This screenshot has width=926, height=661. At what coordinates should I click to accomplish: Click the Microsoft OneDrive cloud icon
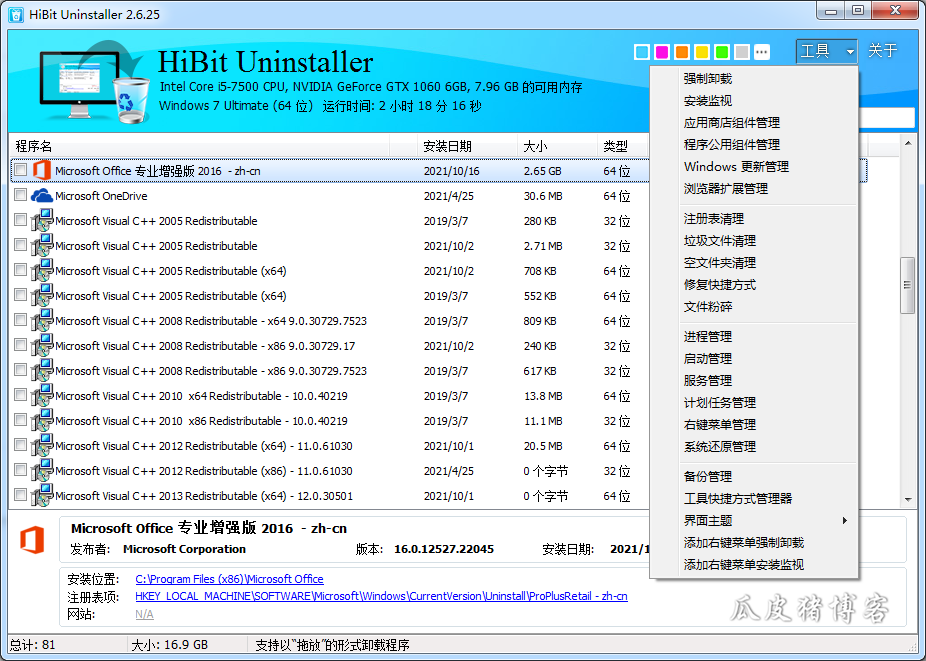point(41,196)
